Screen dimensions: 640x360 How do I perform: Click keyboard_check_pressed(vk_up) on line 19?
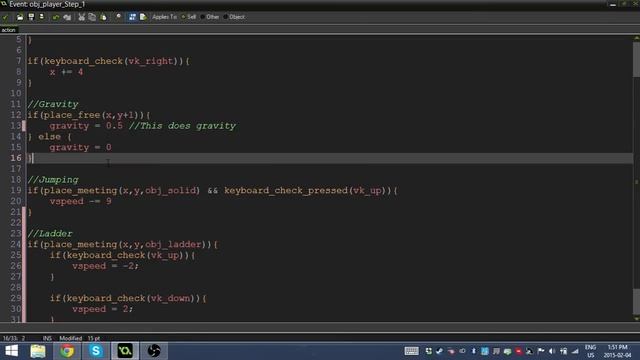click(305, 190)
